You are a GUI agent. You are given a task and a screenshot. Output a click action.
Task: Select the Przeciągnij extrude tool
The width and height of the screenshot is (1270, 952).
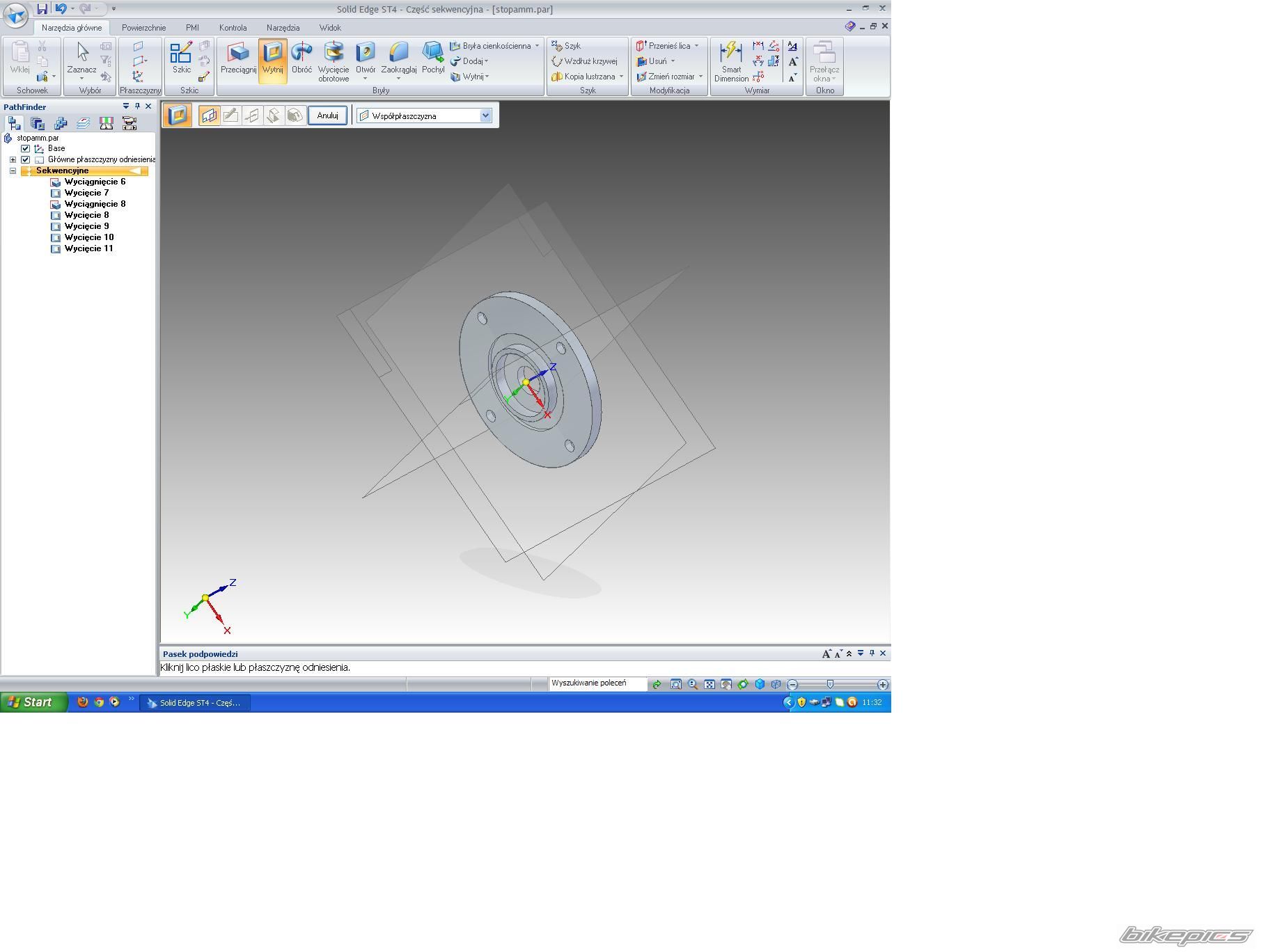coord(238,58)
